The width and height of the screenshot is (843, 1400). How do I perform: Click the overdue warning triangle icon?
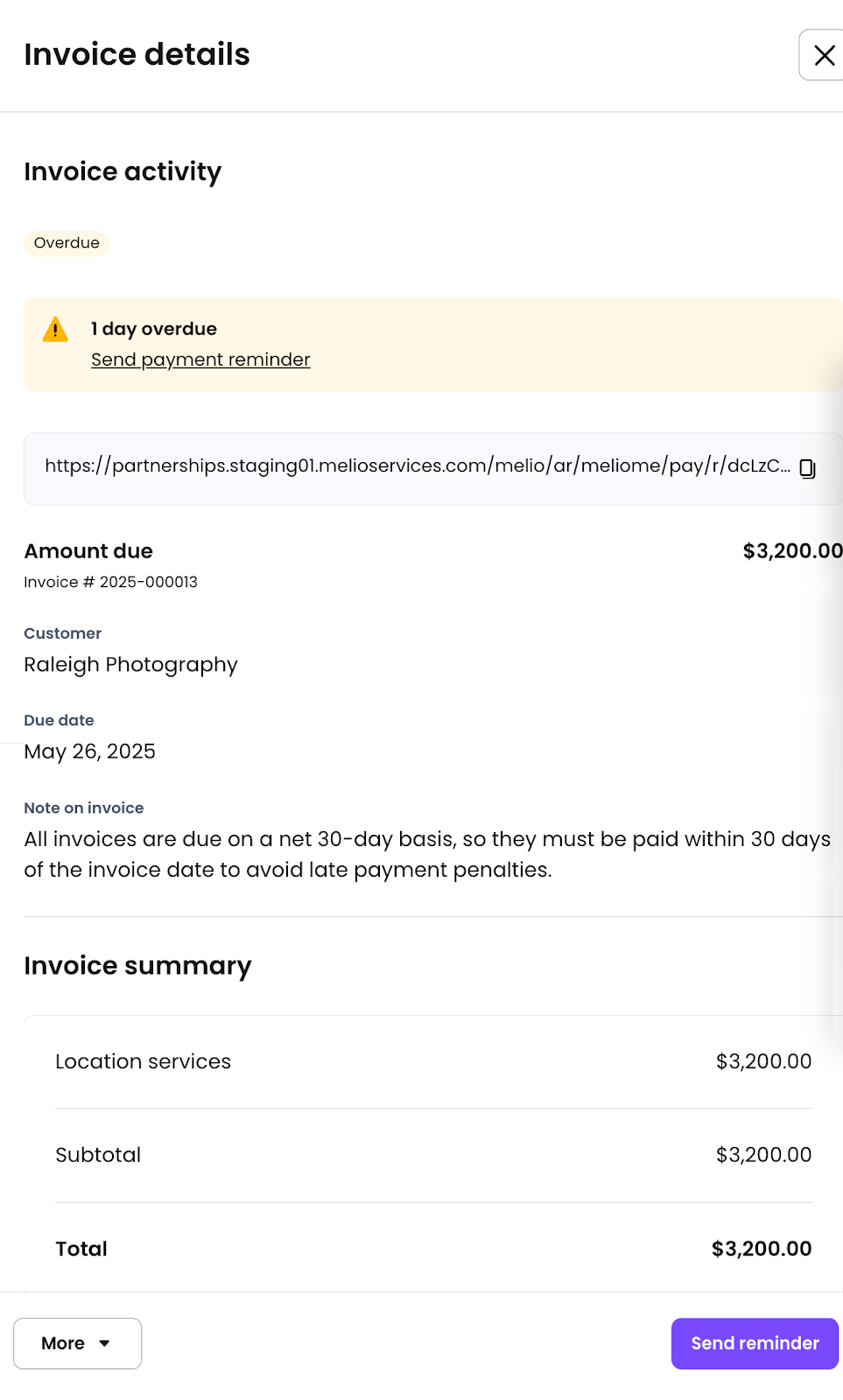[x=55, y=329]
